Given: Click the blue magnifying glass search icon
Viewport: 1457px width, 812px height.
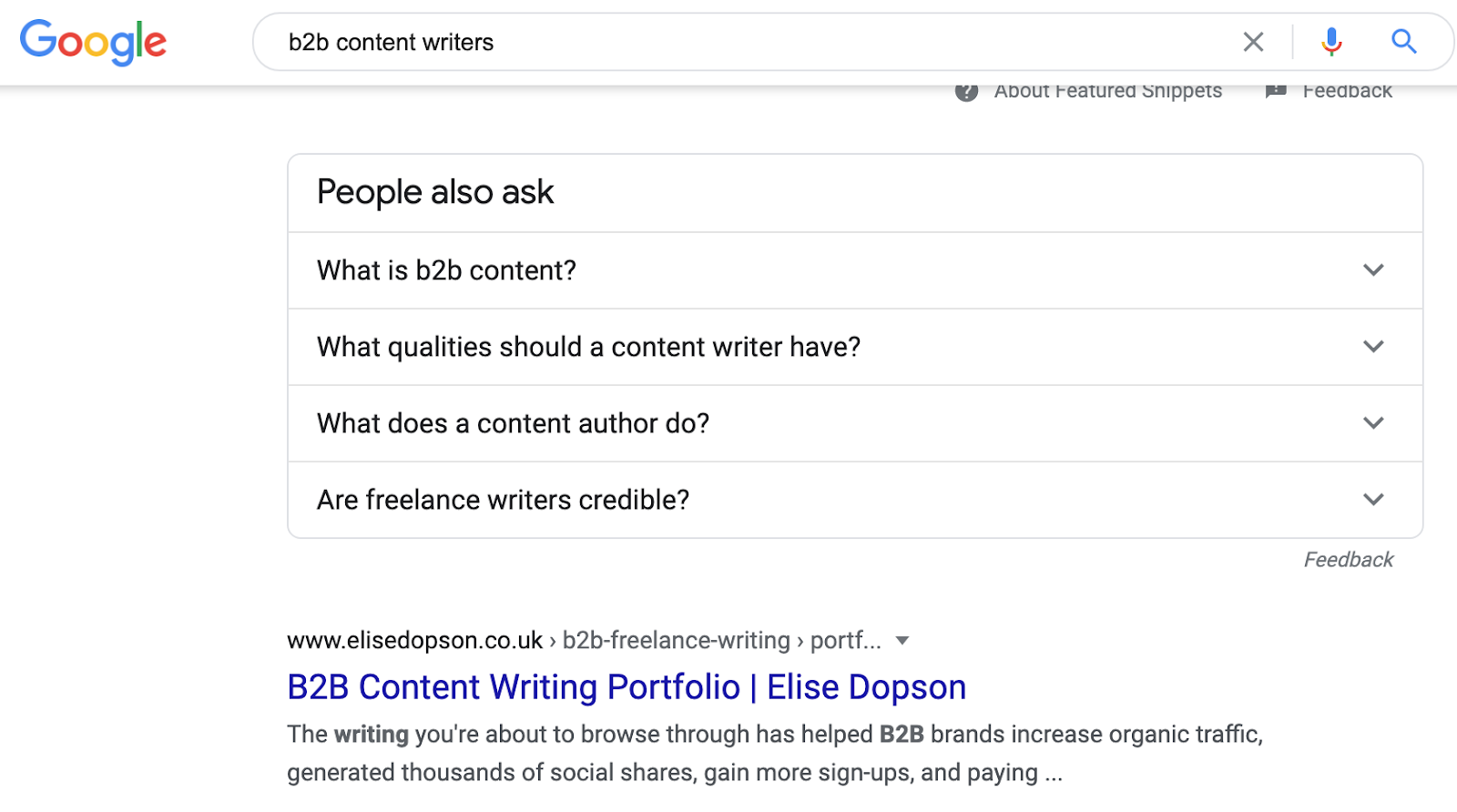Looking at the screenshot, I should pos(1403,42).
